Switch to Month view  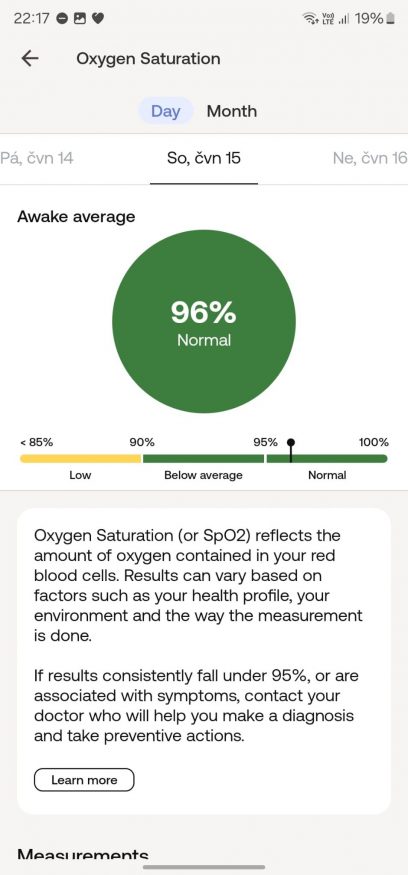pos(232,111)
